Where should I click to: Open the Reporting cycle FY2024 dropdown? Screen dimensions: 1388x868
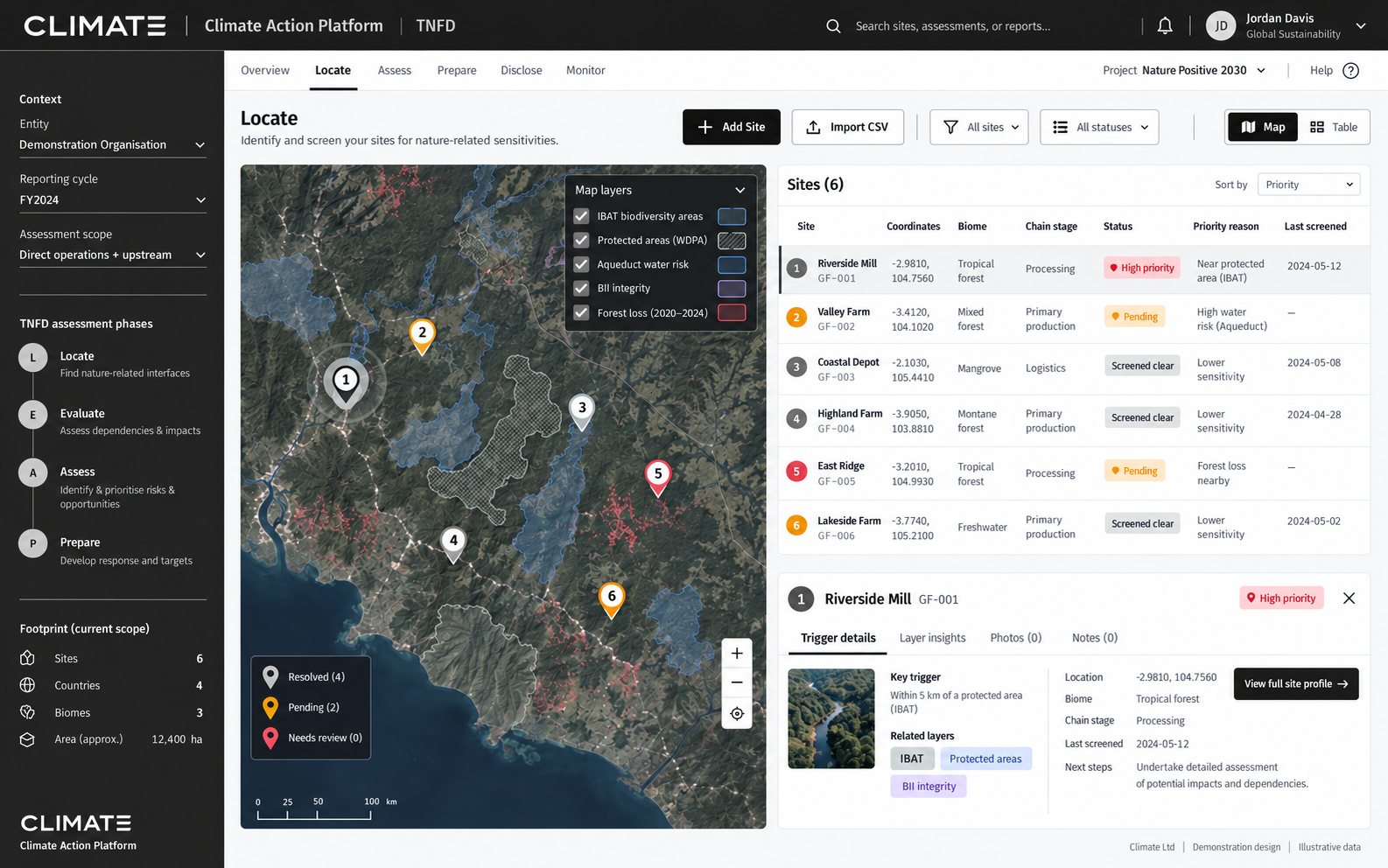112,200
